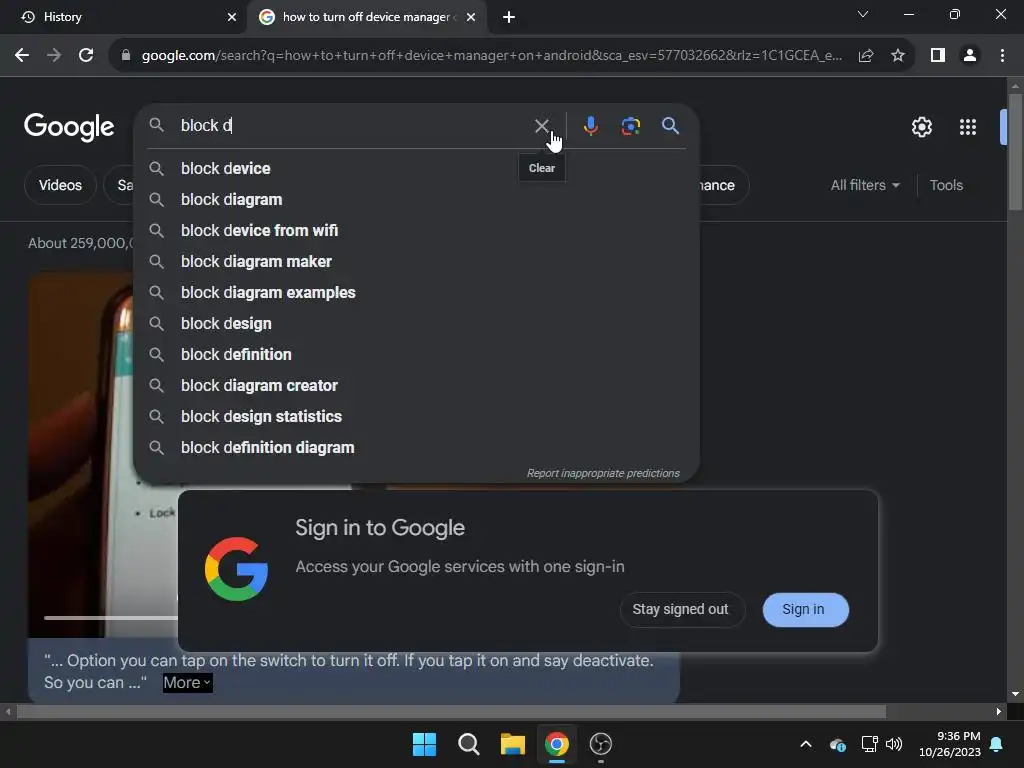
Task: Open volume control in tray
Action: coord(894,744)
